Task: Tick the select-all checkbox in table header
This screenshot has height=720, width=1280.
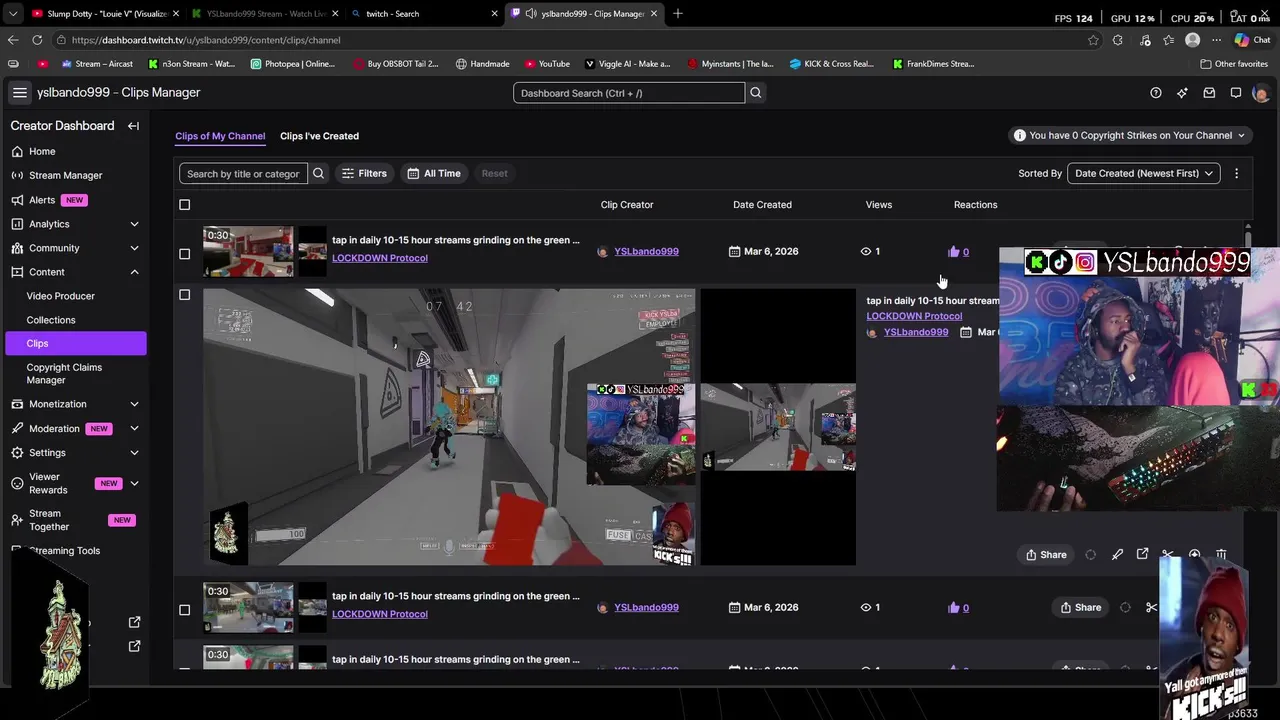Action: pos(184,205)
